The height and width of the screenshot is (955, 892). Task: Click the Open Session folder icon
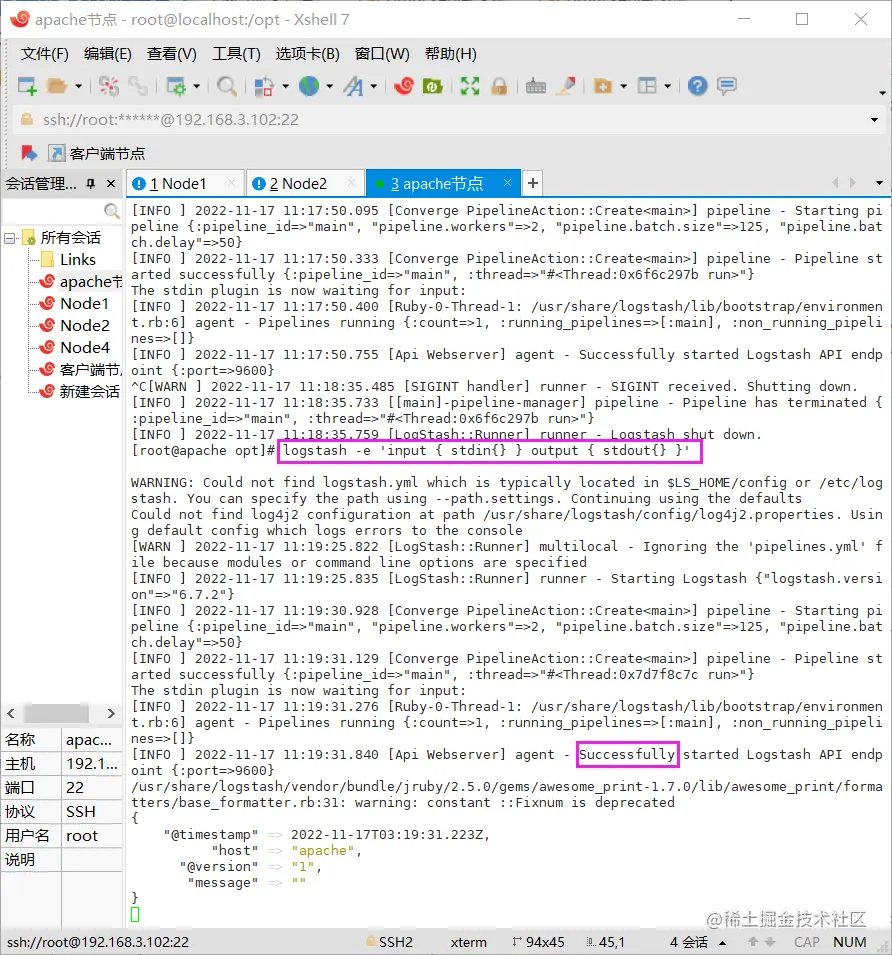[57, 86]
